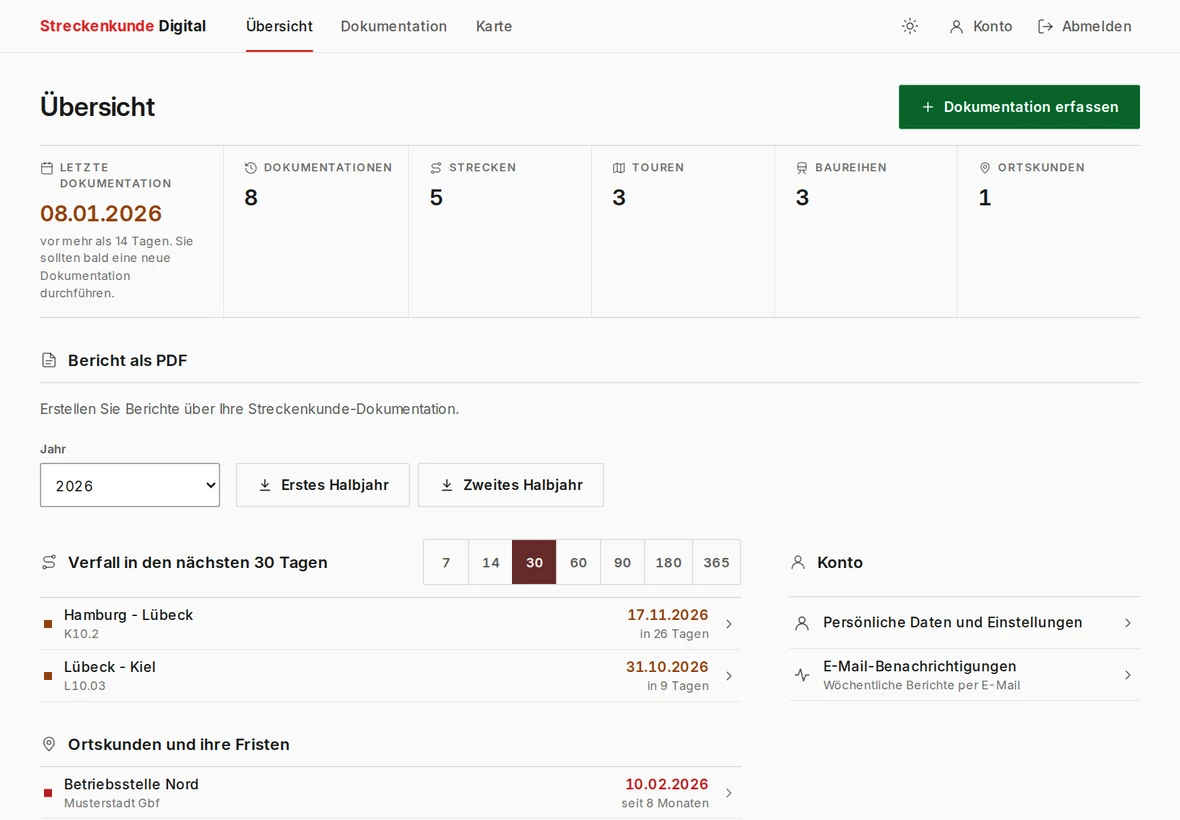The width and height of the screenshot is (1180, 820).
Task: Open the Karte tab
Action: [494, 26]
